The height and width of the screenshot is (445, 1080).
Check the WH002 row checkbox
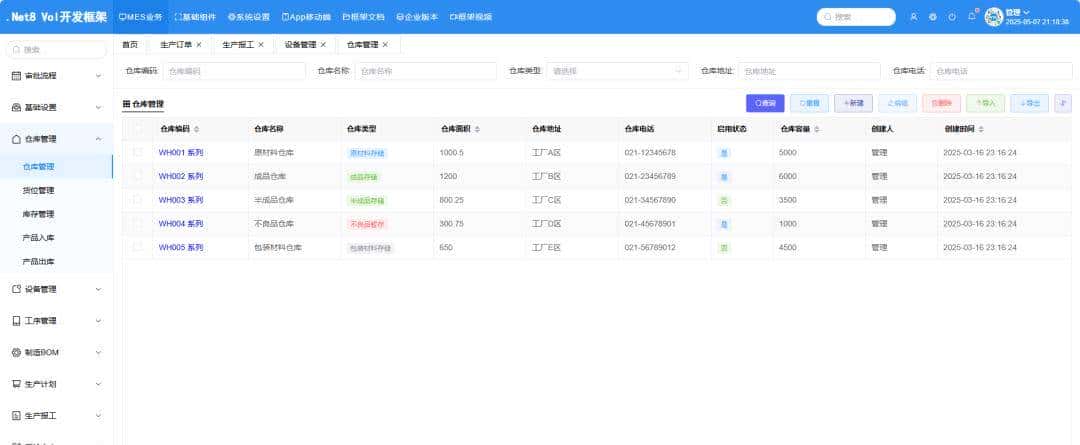[138, 176]
